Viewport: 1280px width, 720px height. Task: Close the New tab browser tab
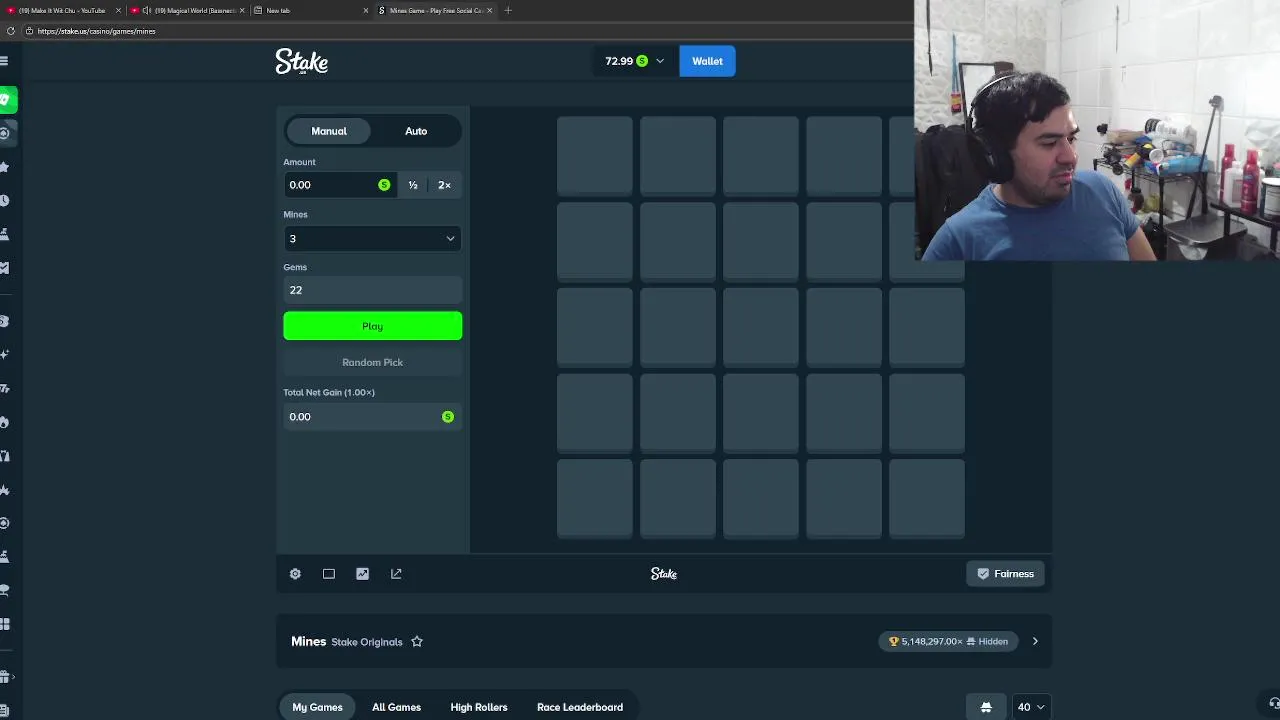pos(365,10)
